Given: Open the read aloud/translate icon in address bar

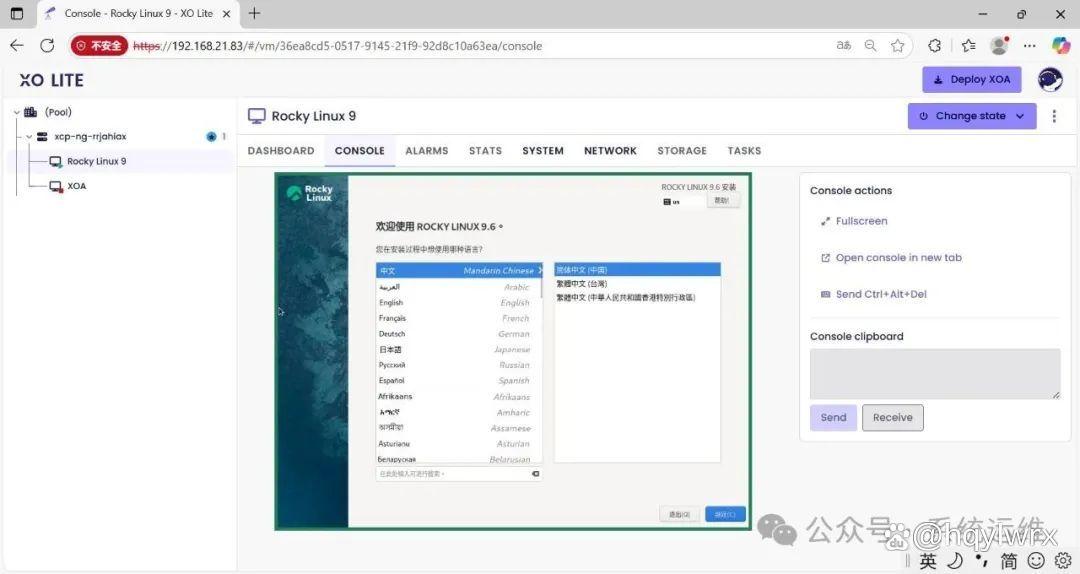Looking at the screenshot, I should (x=844, y=45).
